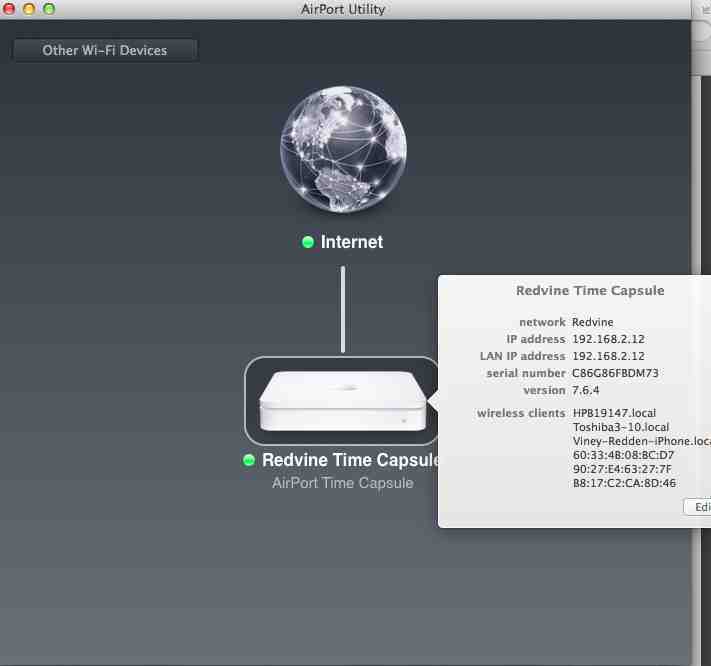711x666 pixels.
Task: Select the Redvine Time Capsule device icon
Action: point(342,401)
